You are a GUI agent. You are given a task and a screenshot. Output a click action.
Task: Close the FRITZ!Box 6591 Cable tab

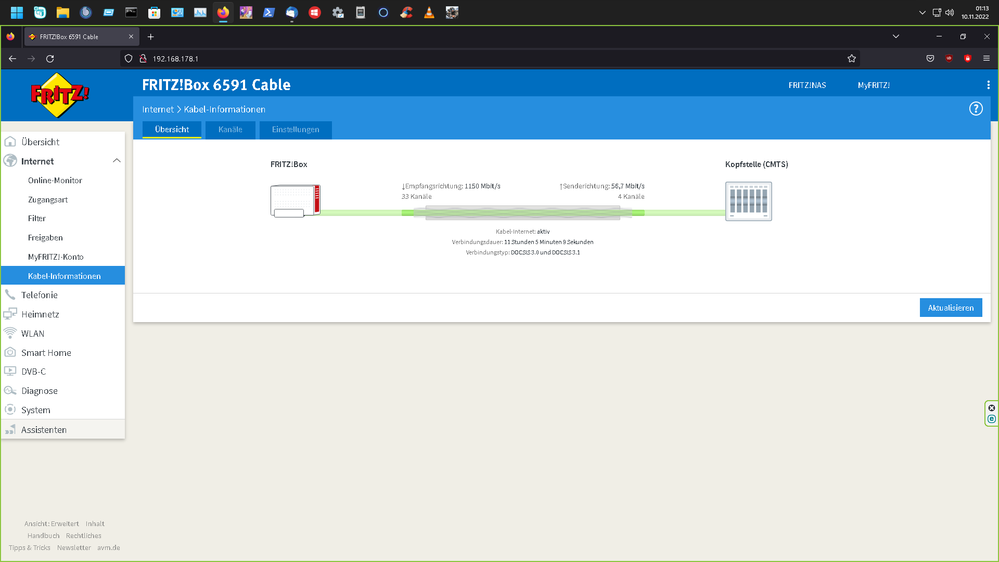click(x=131, y=37)
